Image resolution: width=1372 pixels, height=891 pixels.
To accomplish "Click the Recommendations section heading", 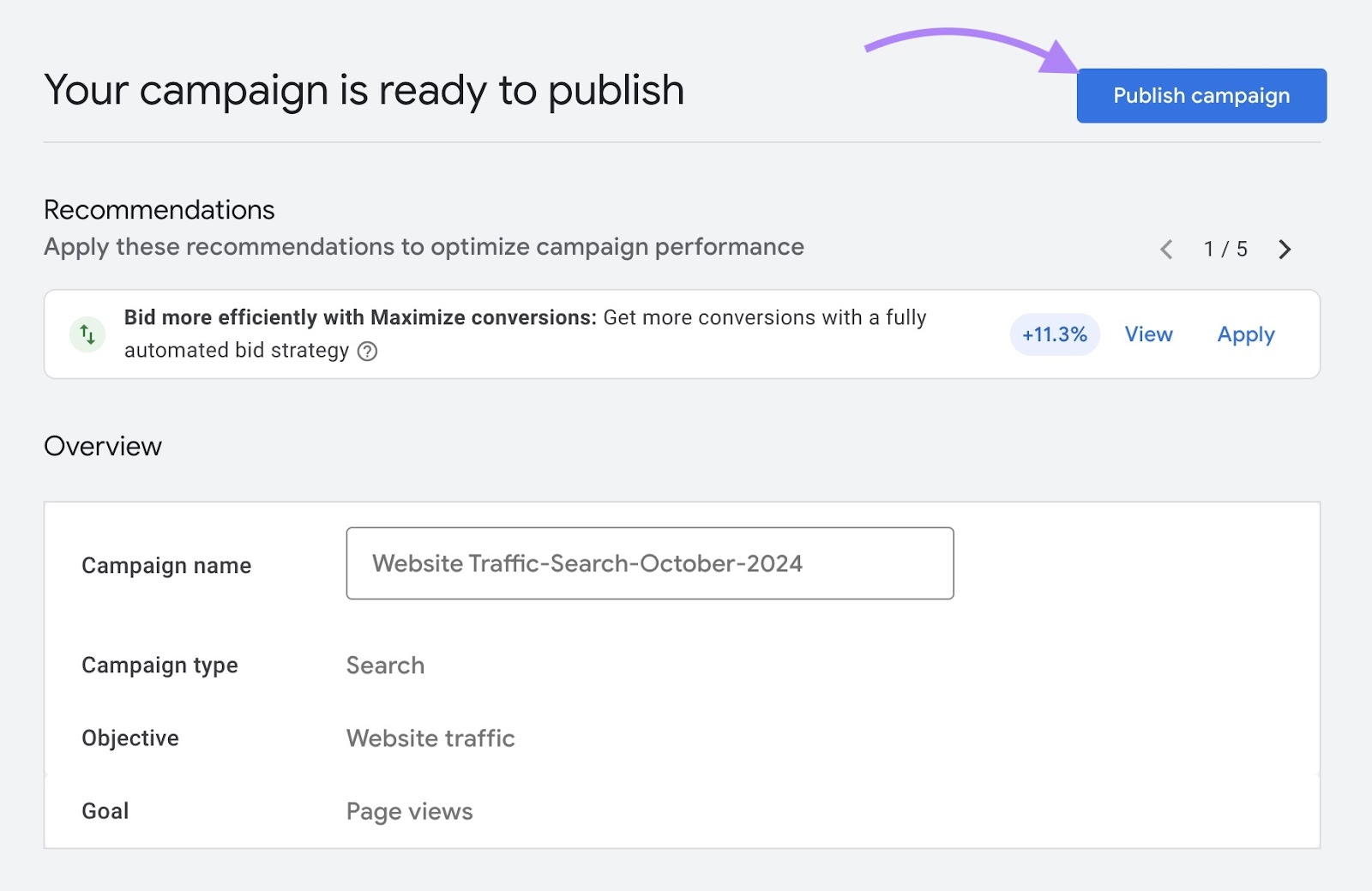I will point(159,209).
